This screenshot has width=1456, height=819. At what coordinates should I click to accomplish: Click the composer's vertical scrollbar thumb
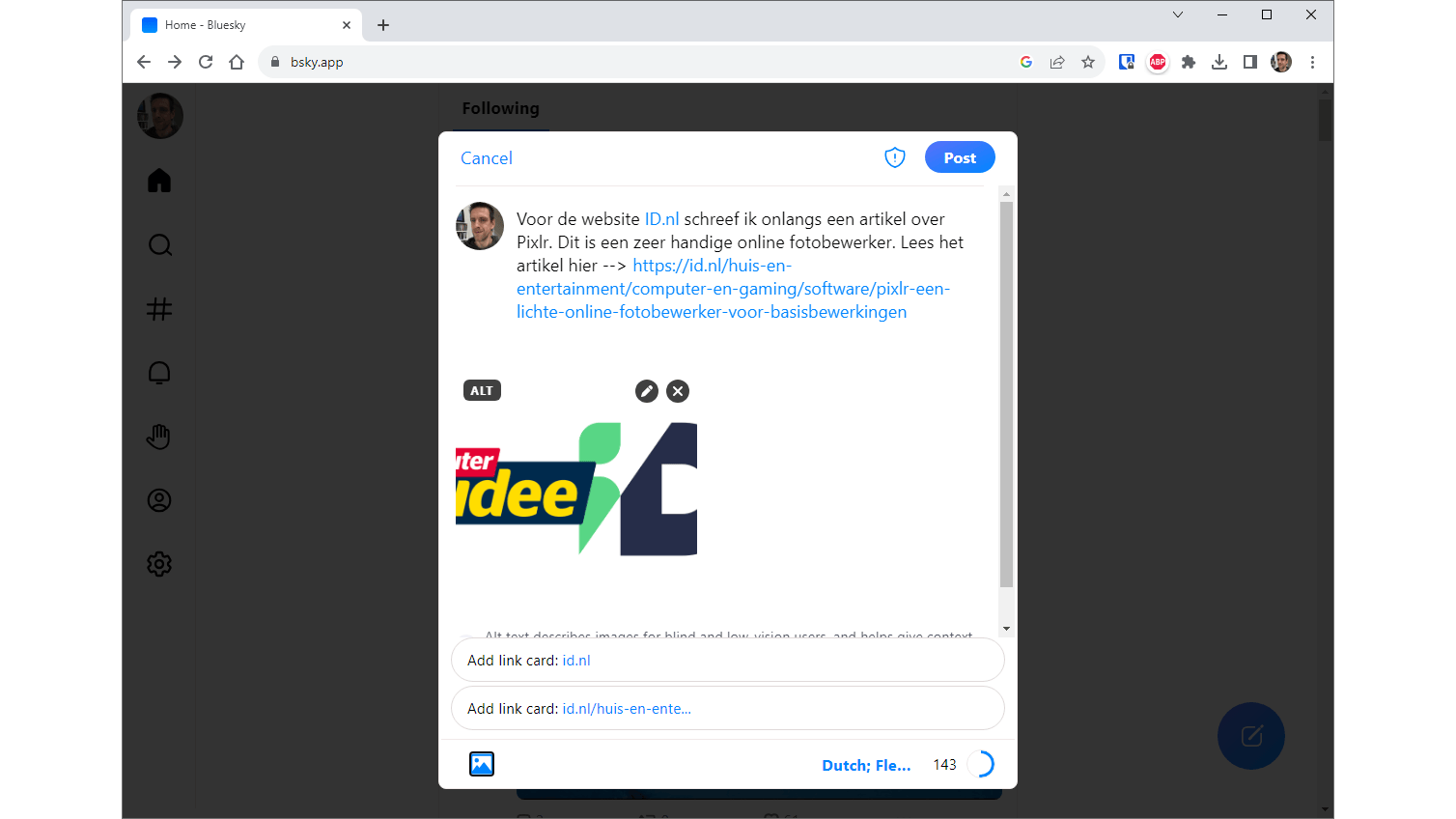(x=1006, y=394)
